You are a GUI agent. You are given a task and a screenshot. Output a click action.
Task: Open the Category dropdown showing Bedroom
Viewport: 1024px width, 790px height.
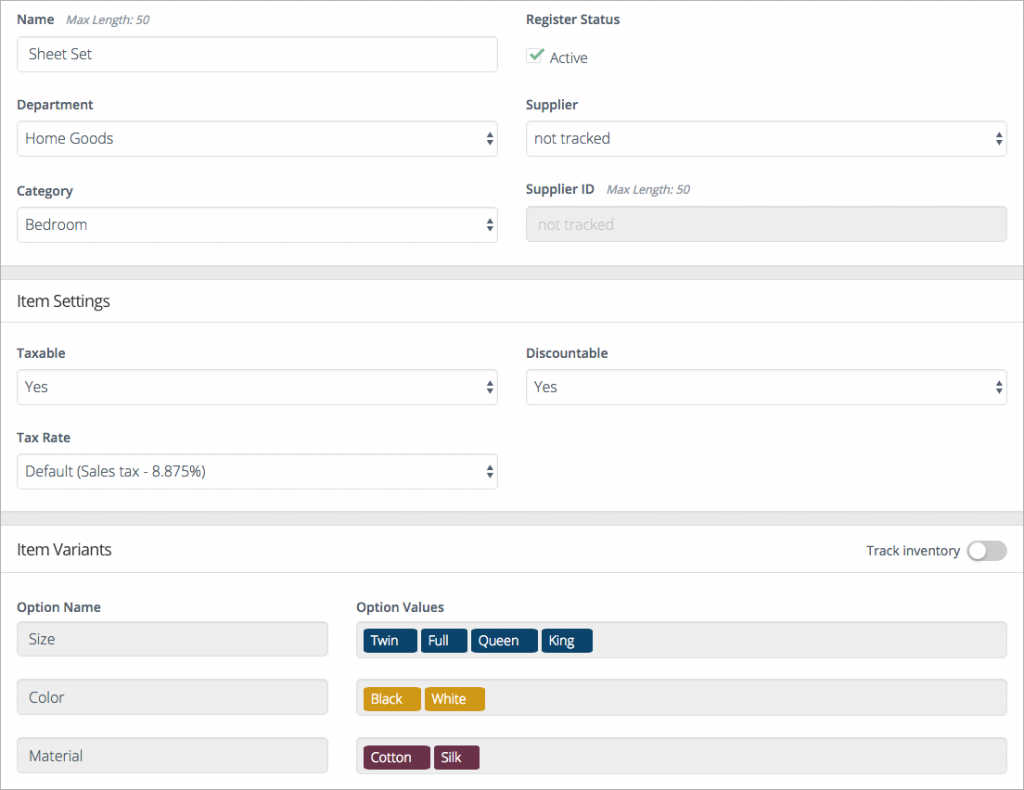tap(257, 224)
